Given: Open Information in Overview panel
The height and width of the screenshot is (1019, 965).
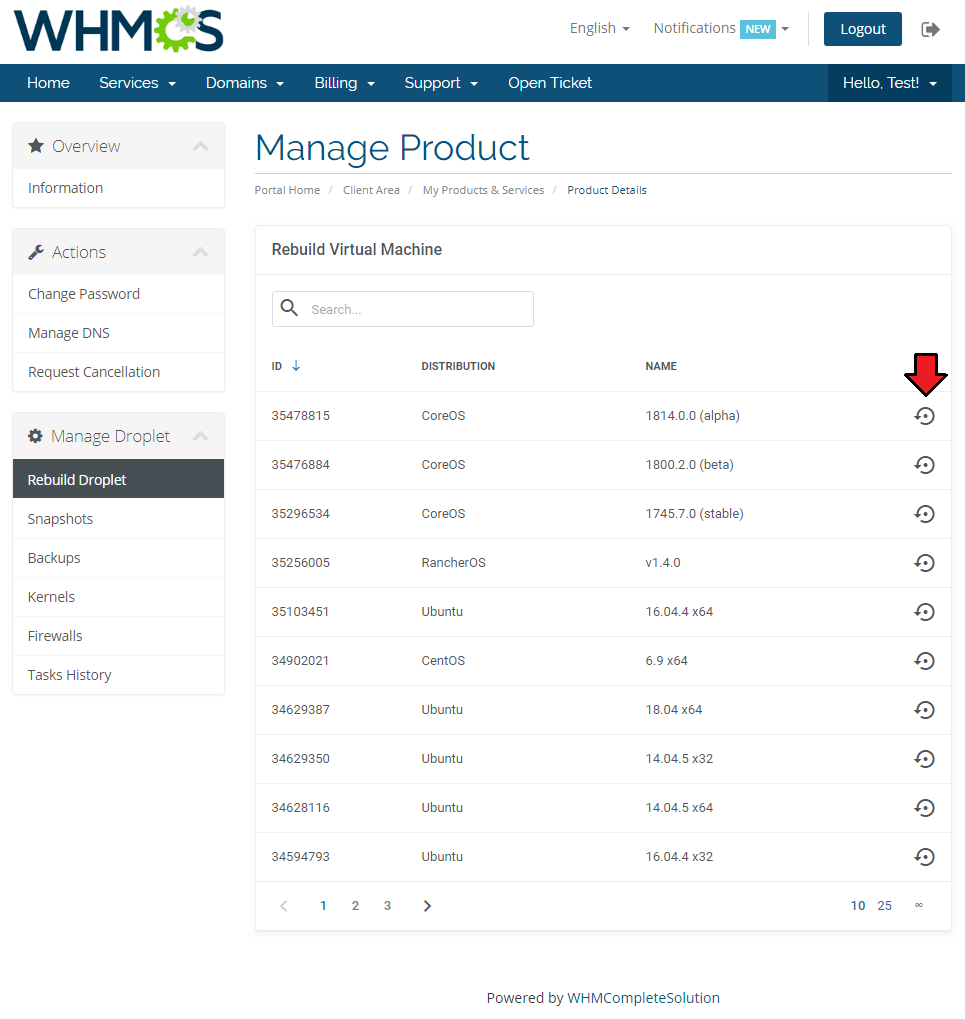Looking at the screenshot, I should pos(118,188).
